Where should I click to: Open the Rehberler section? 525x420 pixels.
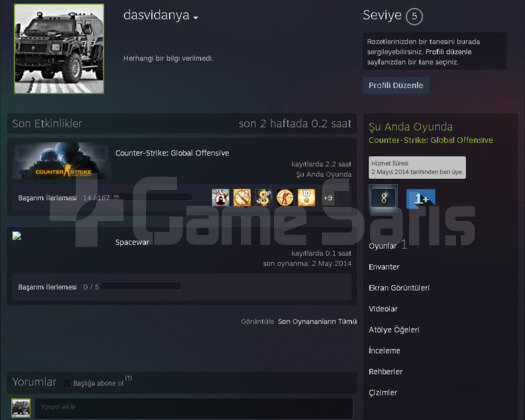(385, 372)
